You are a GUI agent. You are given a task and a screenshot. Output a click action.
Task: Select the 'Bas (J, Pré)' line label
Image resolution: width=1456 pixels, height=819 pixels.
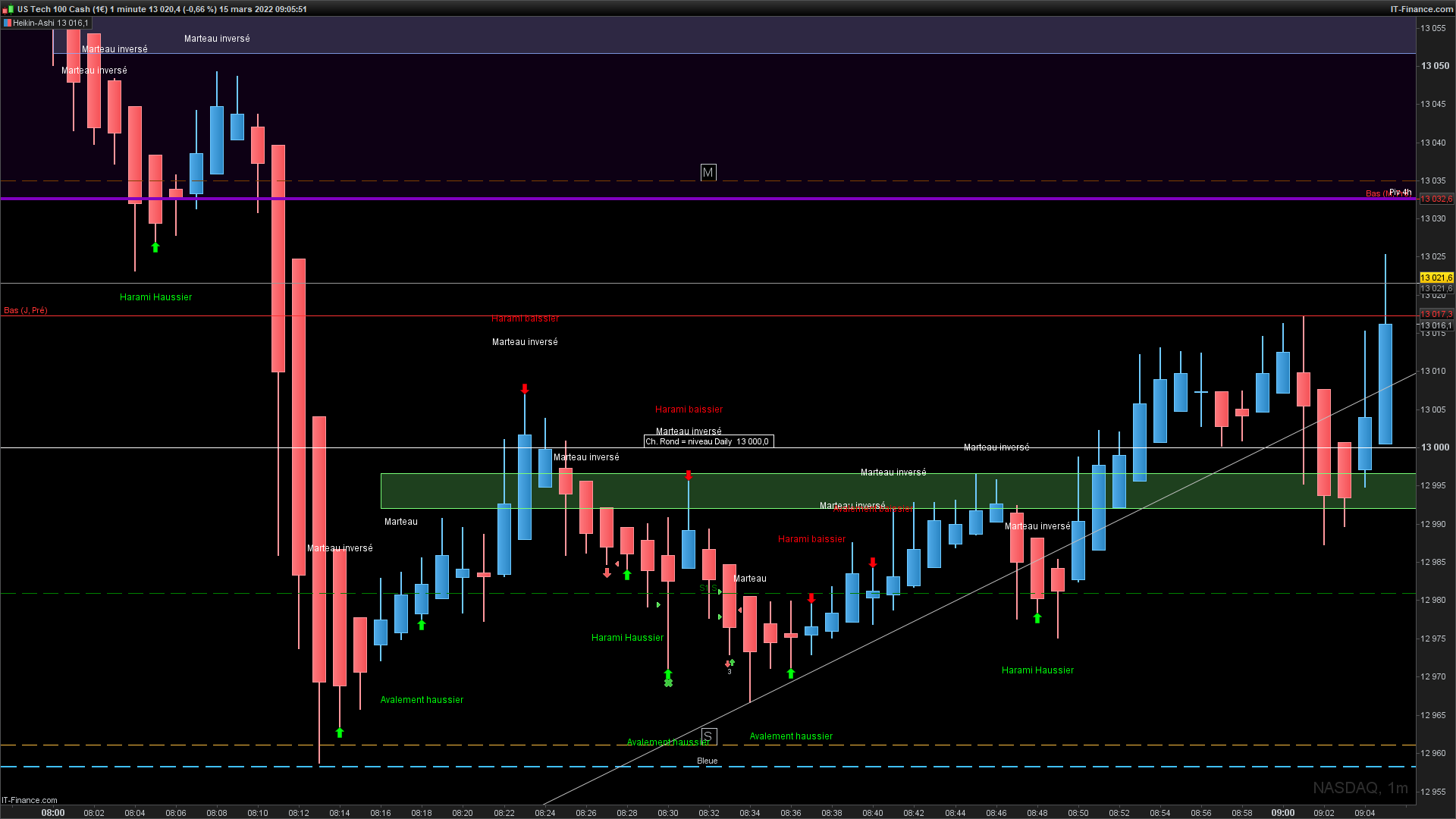(26, 310)
